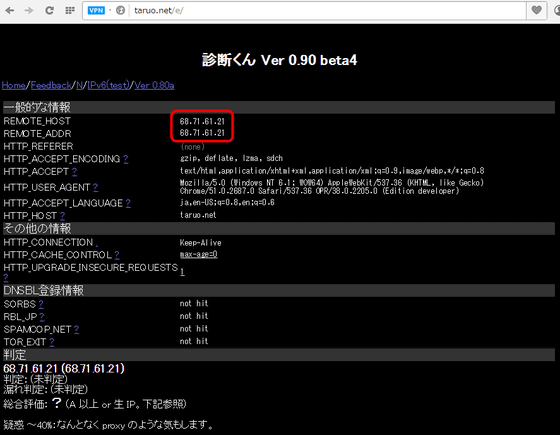Image resolution: width=560 pixels, height=435 pixels.
Task: Click the browser forward arrow
Action: point(29,10)
